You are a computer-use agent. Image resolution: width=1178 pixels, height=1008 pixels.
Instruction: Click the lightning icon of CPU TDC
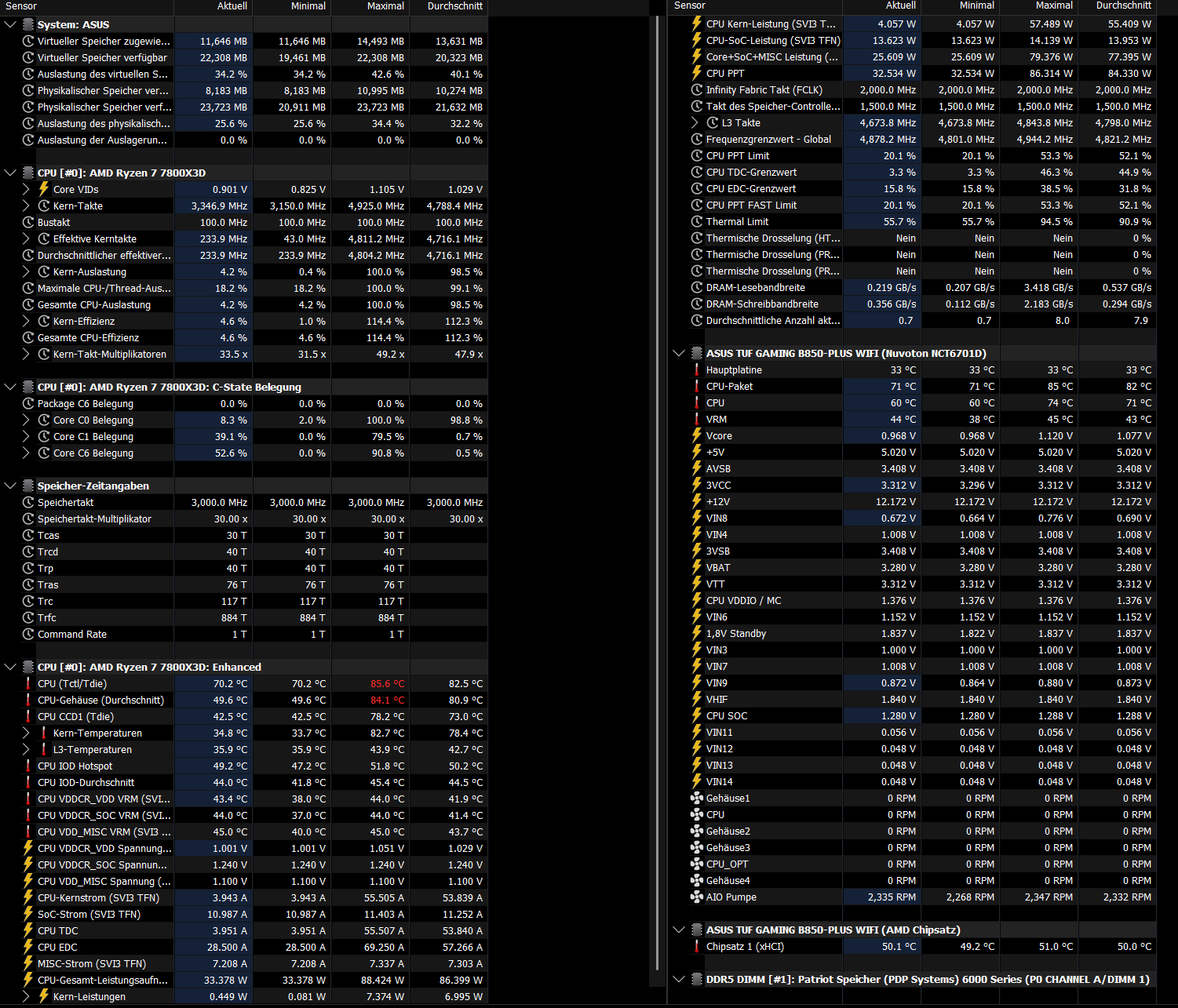click(x=28, y=930)
